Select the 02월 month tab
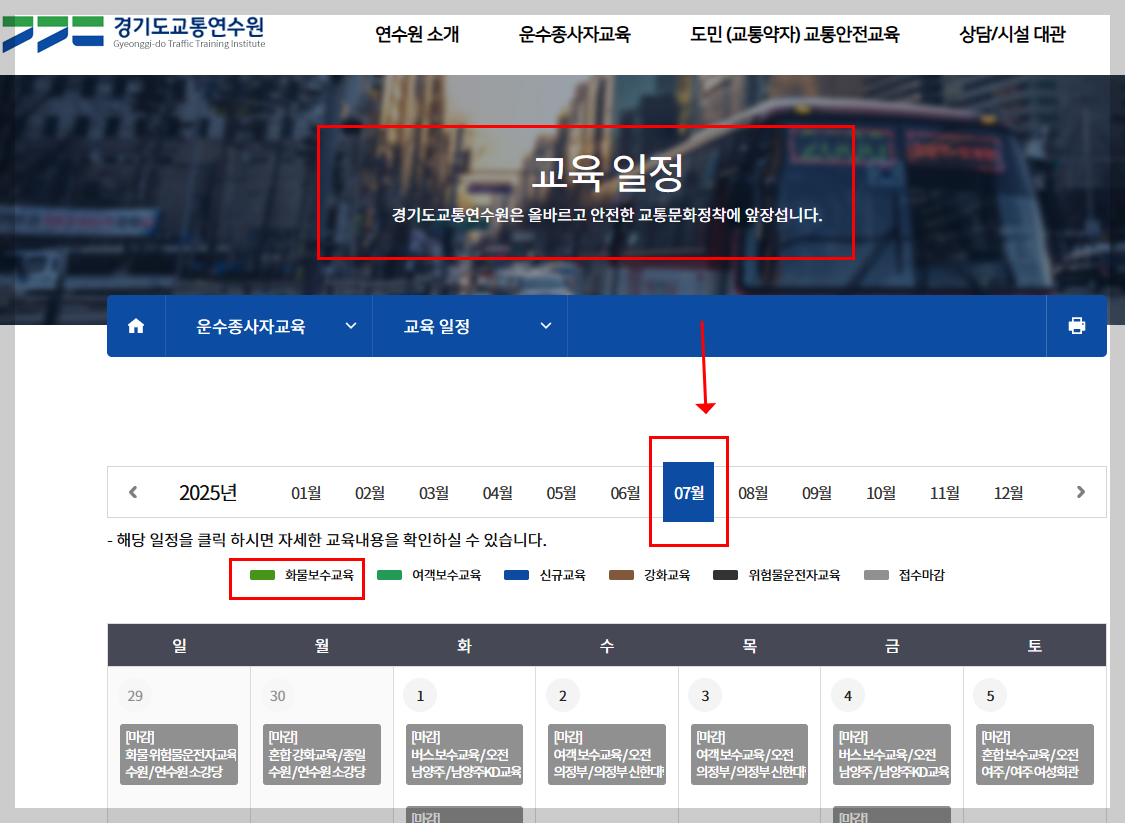This screenshot has height=823, width=1125. (369, 493)
